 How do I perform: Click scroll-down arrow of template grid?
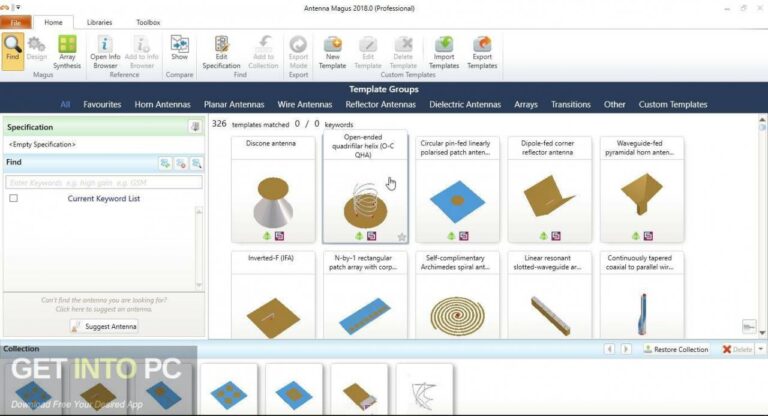click(x=762, y=333)
